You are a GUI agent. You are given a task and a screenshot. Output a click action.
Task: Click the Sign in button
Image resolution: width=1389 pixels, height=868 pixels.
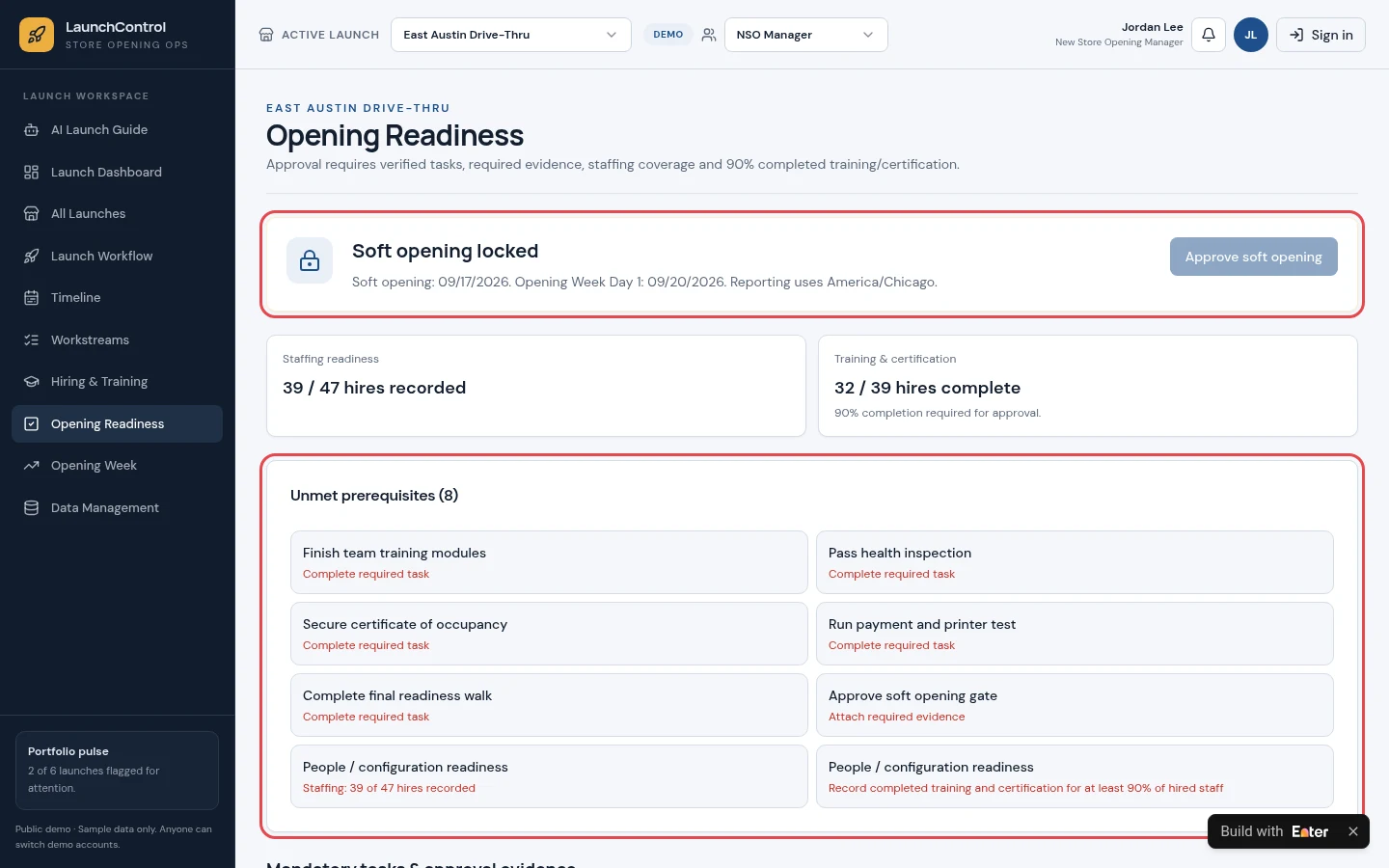(x=1321, y=35)
